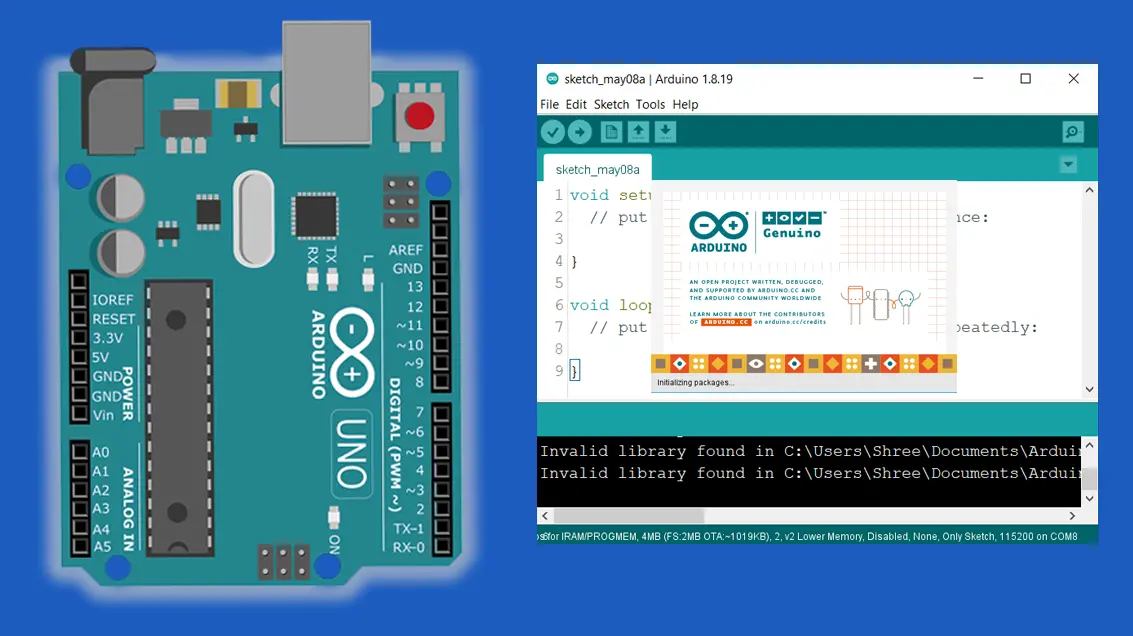The height and width of the screenshot is (636, 1133).
Task: Verify the sketch with the checkmark icon
Action: click(x=552, y=131)
